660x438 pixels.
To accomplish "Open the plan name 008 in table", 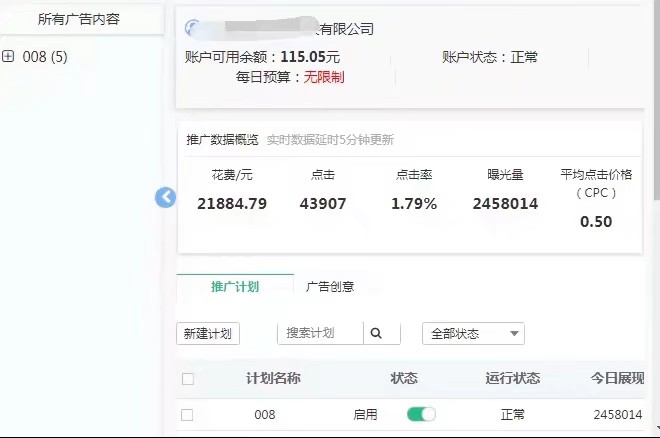I will tap(265, 415).
